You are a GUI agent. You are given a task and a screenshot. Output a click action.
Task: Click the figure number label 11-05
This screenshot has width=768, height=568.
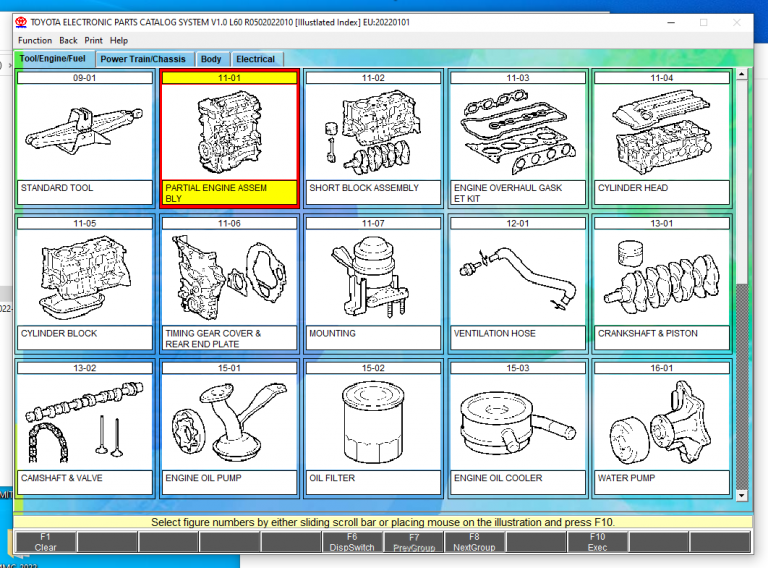pos(85,223)
